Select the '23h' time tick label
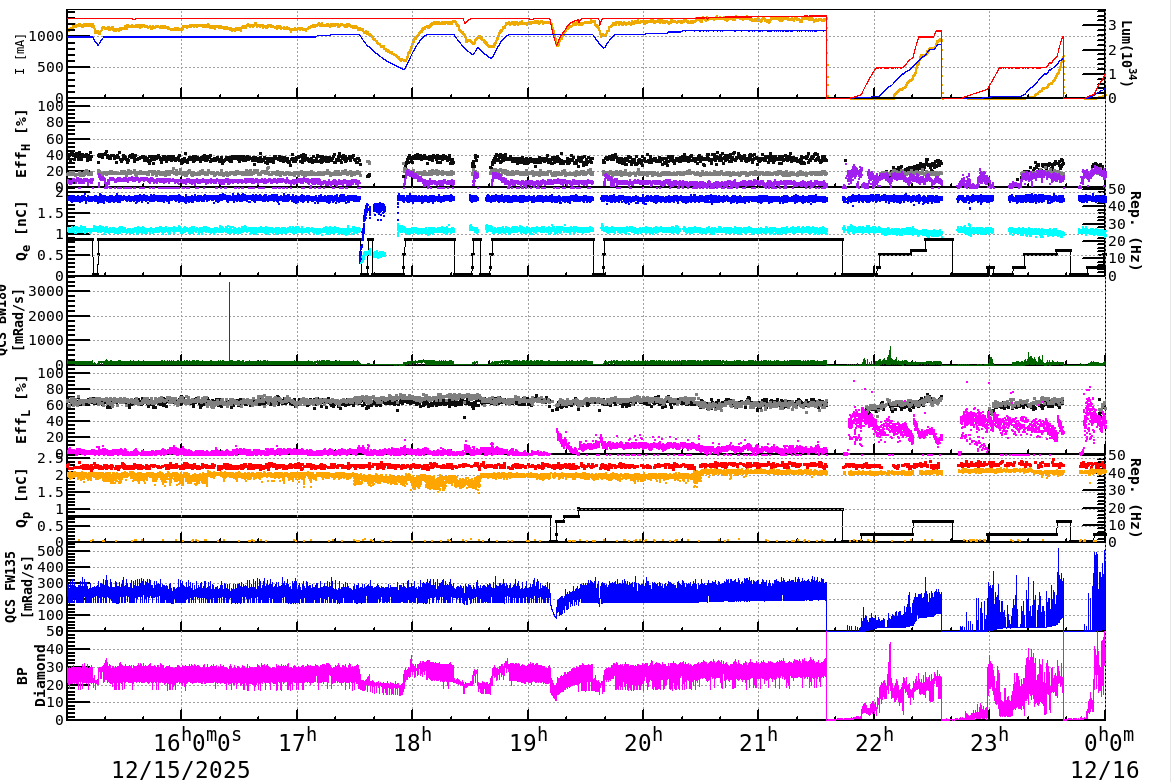 pyautogui.click(x=990, y=740)
